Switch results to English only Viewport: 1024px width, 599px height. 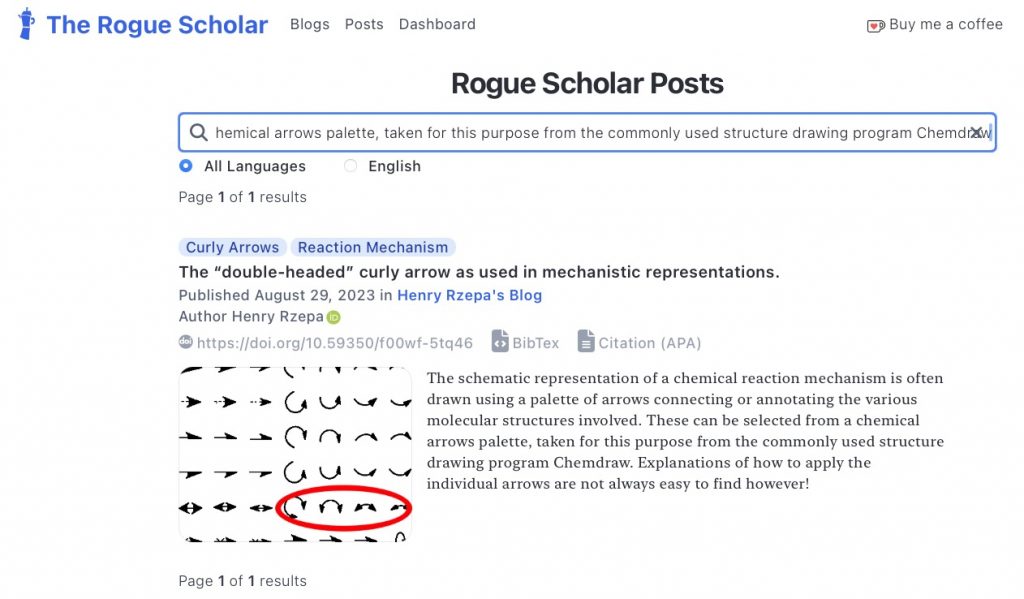[x=352, y=166]
